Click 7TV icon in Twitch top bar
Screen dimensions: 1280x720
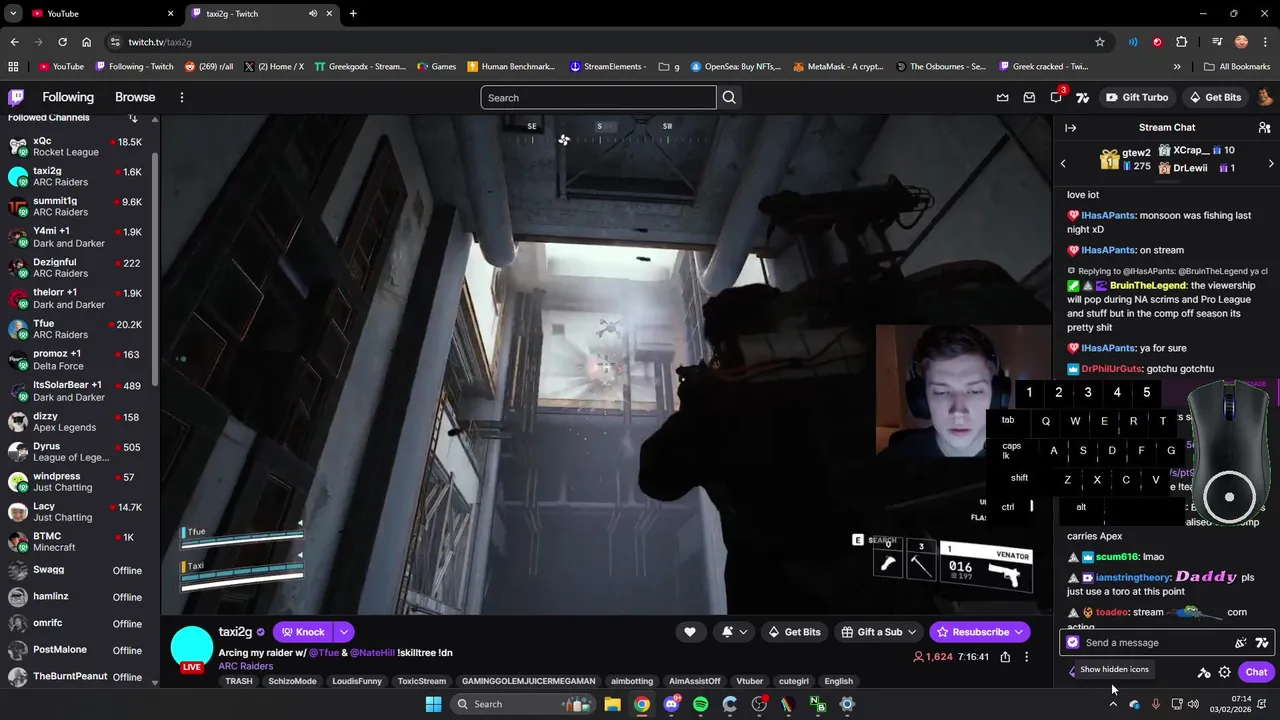tap(1082, 97)
